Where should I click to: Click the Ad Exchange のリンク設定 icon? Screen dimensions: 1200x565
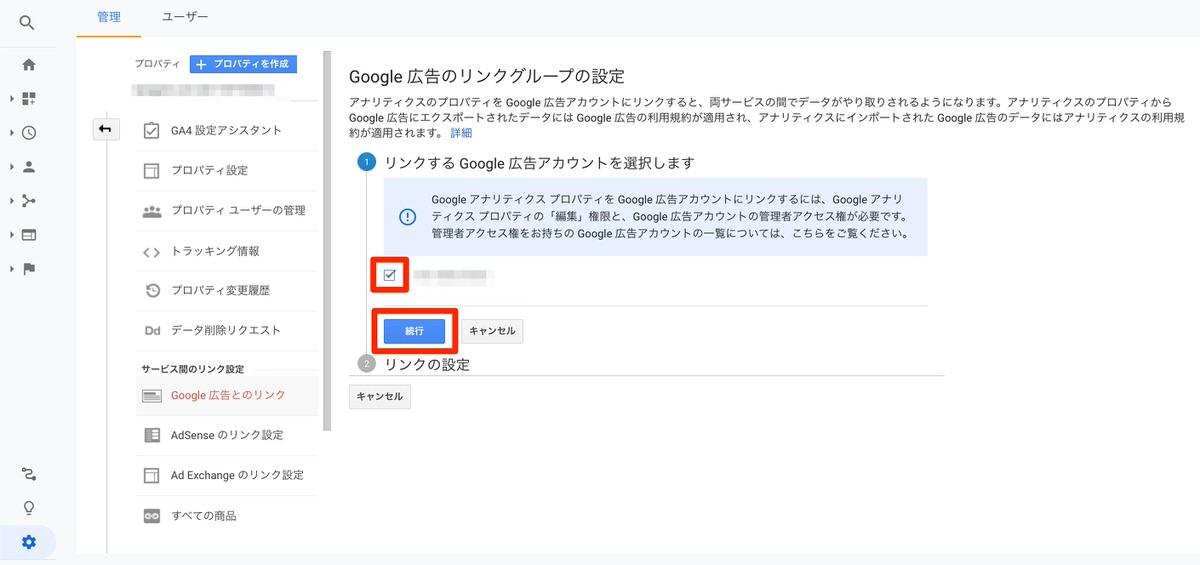point(152,475)
